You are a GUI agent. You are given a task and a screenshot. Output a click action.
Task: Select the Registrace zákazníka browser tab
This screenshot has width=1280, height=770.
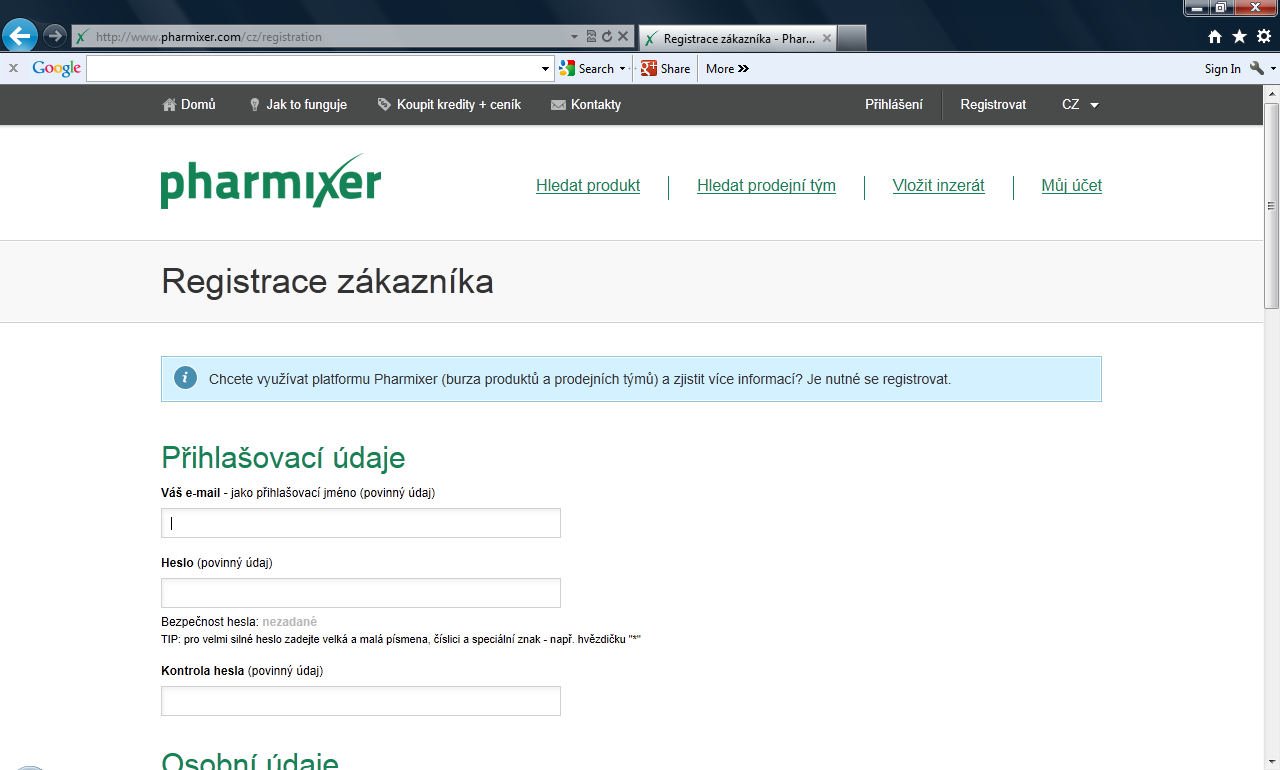tap(737, 38)
